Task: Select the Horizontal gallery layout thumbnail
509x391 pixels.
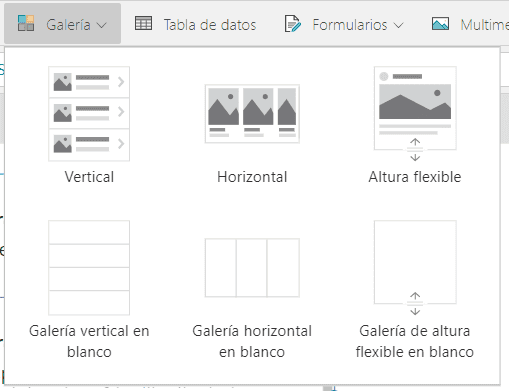Action: (x=252, y=114)
